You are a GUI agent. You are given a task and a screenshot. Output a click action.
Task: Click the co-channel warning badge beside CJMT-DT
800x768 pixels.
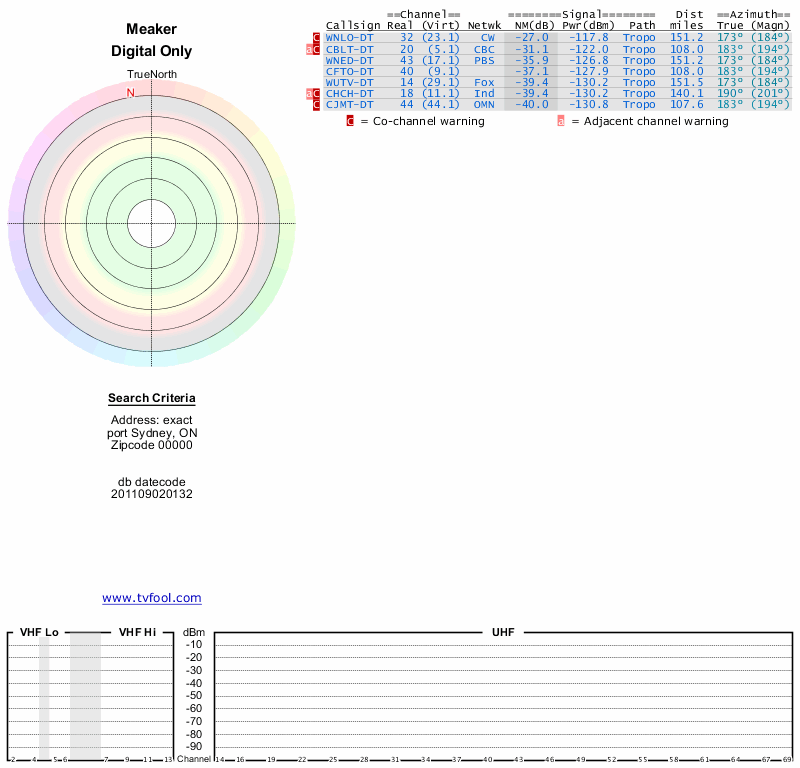(316, 105)
